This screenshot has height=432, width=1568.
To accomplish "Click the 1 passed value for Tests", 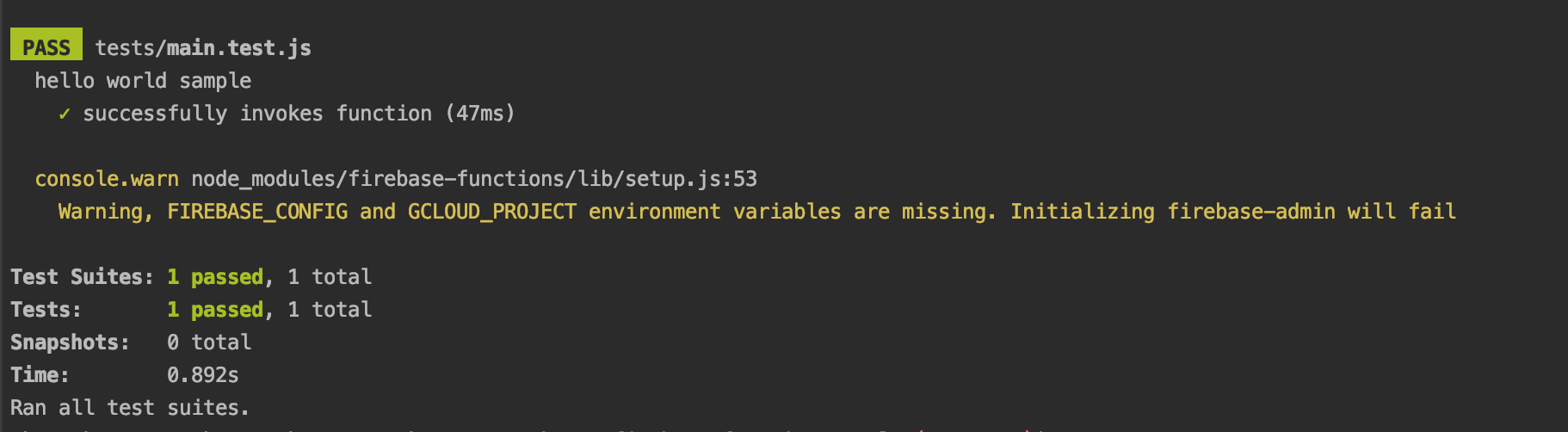I will click(x=215, y=310).
